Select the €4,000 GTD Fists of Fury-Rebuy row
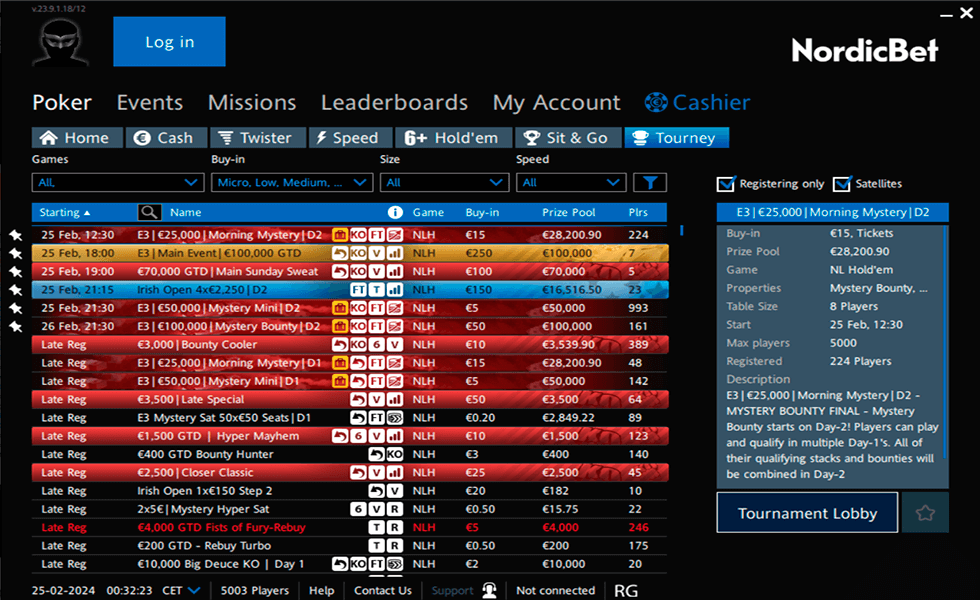This screenshot has height=600, width=980. pos(349,528)
